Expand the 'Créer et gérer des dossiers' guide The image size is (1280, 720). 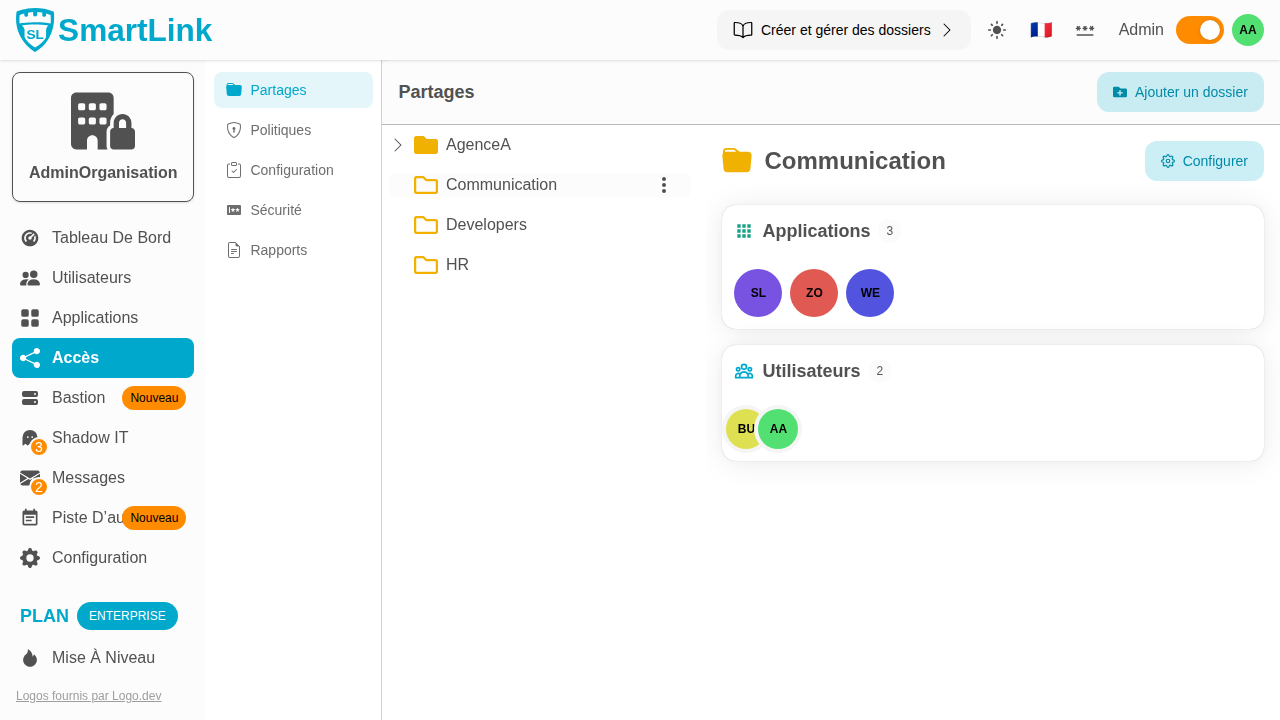coord(843,30)
